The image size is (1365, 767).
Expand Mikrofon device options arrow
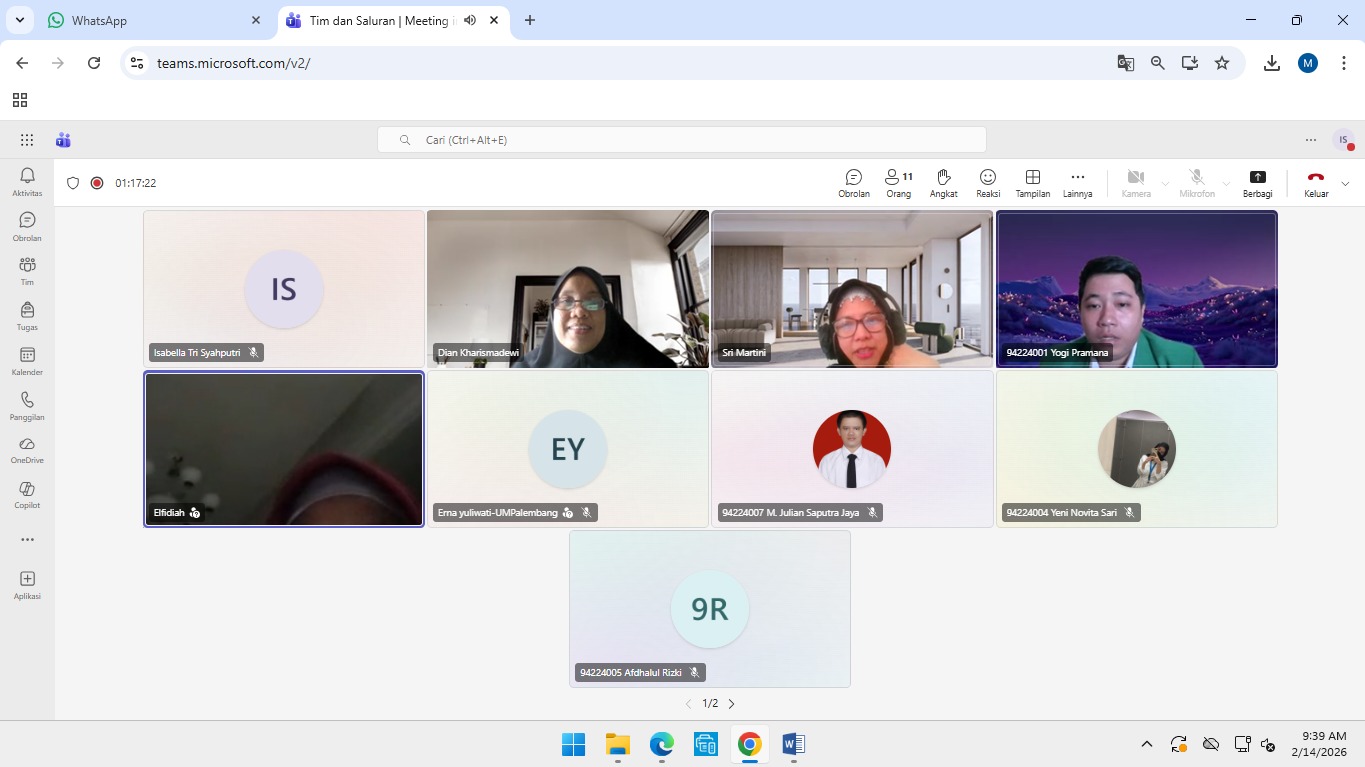click(x=1226, y=183)
